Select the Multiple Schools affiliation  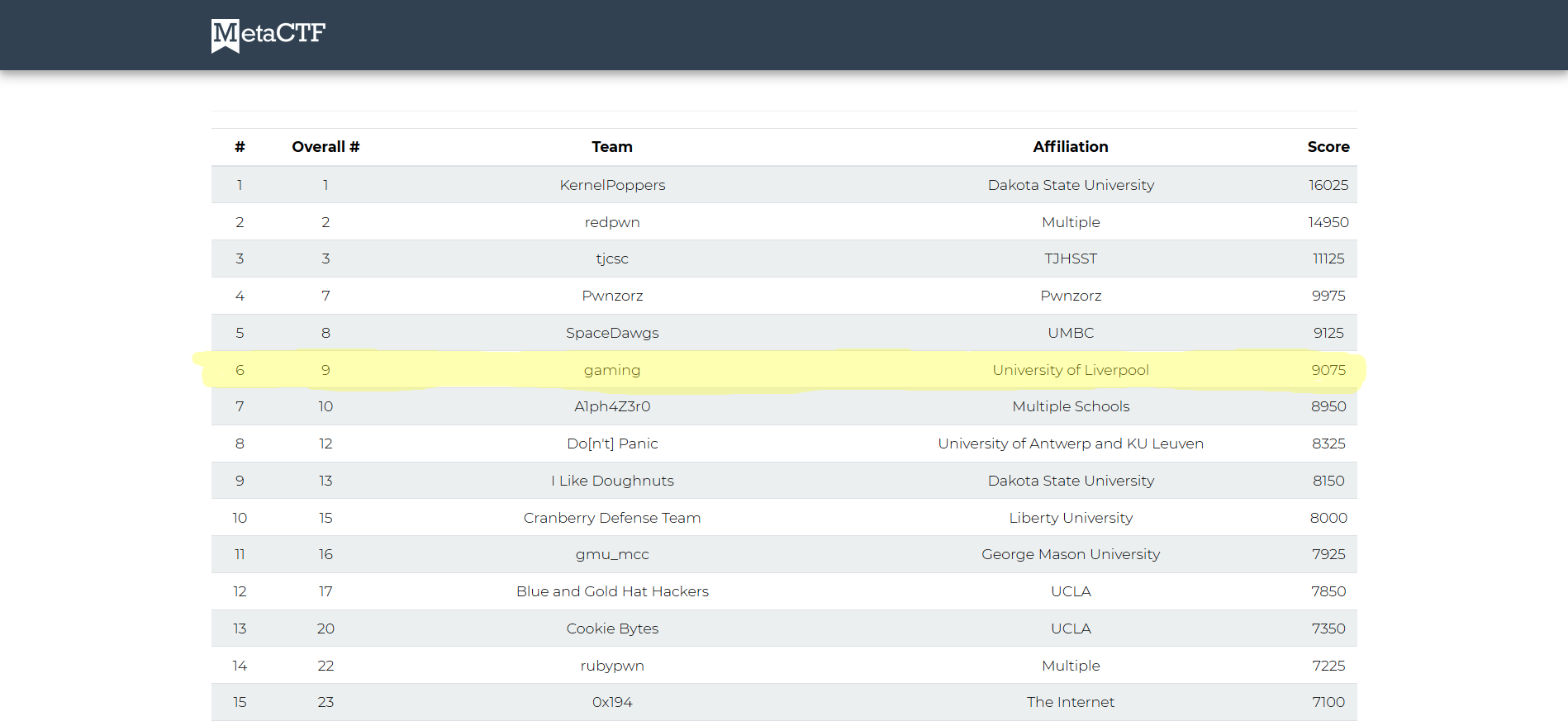pyautogui.click(x=1071, y=406)
